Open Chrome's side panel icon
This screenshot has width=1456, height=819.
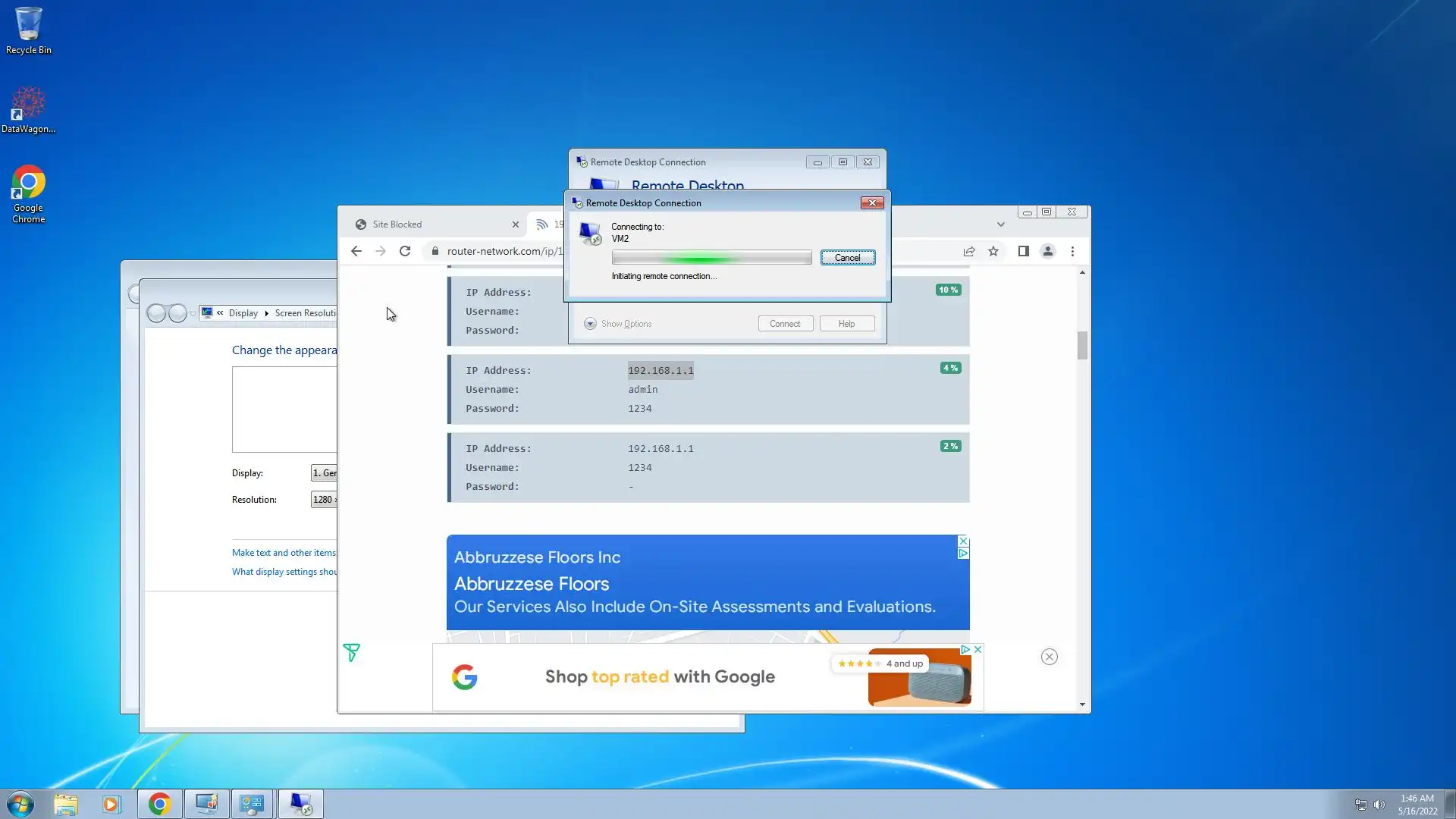1023,251
